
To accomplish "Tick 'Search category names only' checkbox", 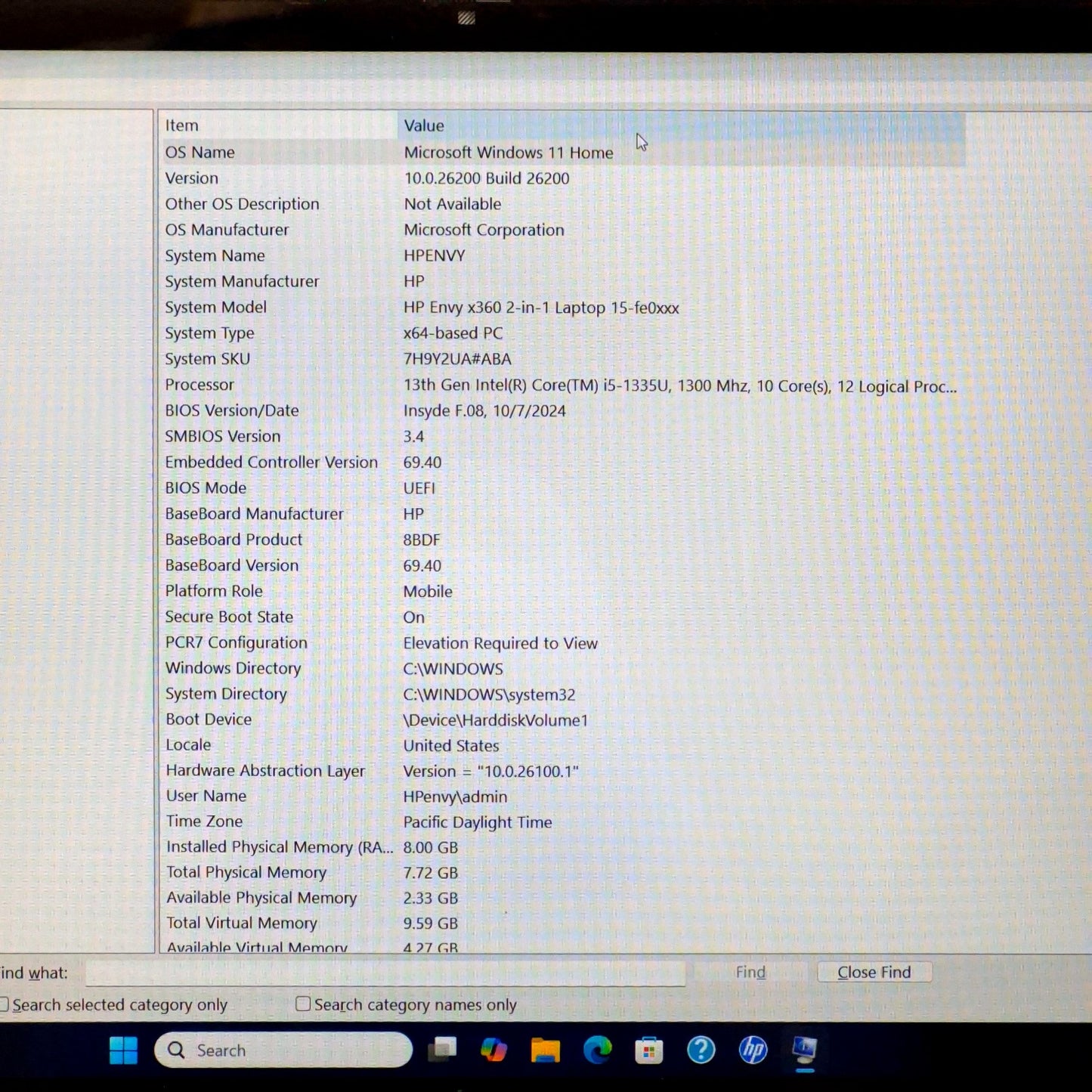I will tap(303, 1004).
